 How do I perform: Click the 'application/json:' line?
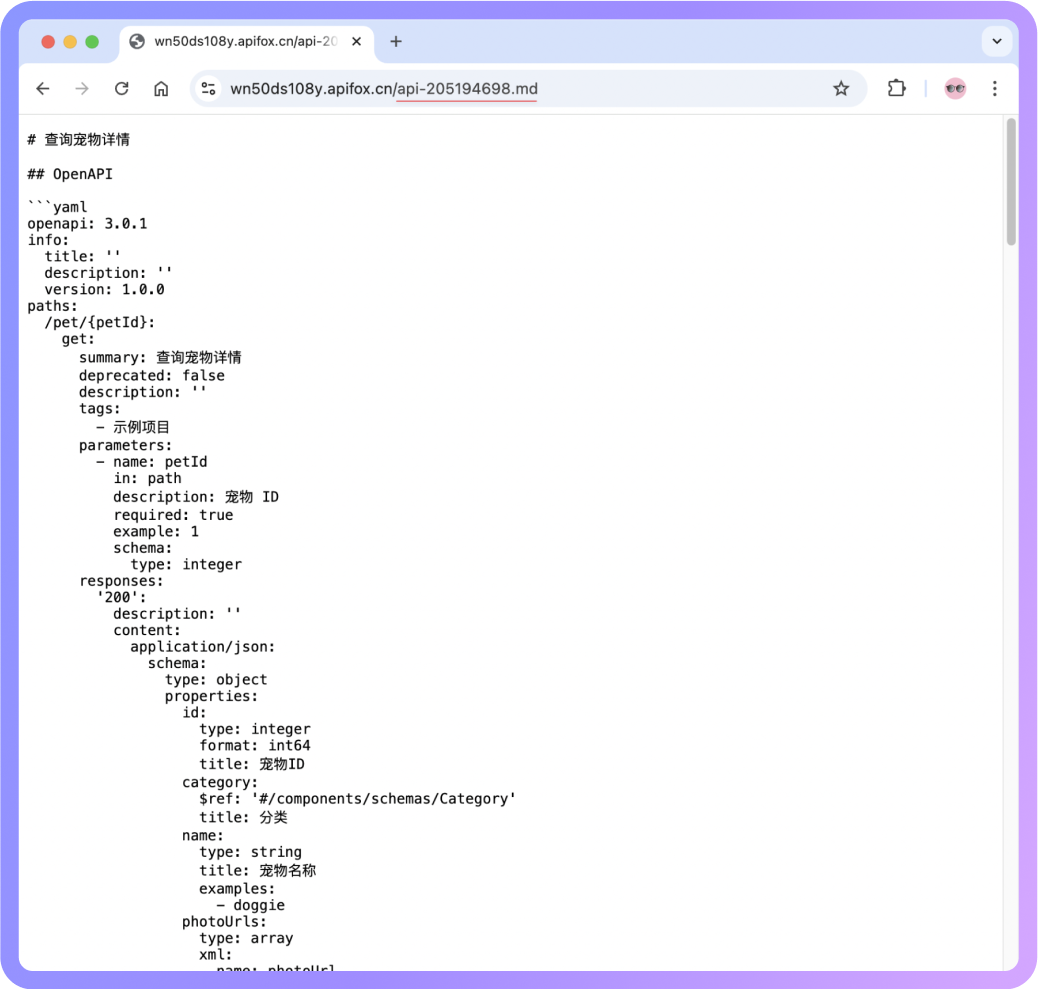(x=203, y=647)
